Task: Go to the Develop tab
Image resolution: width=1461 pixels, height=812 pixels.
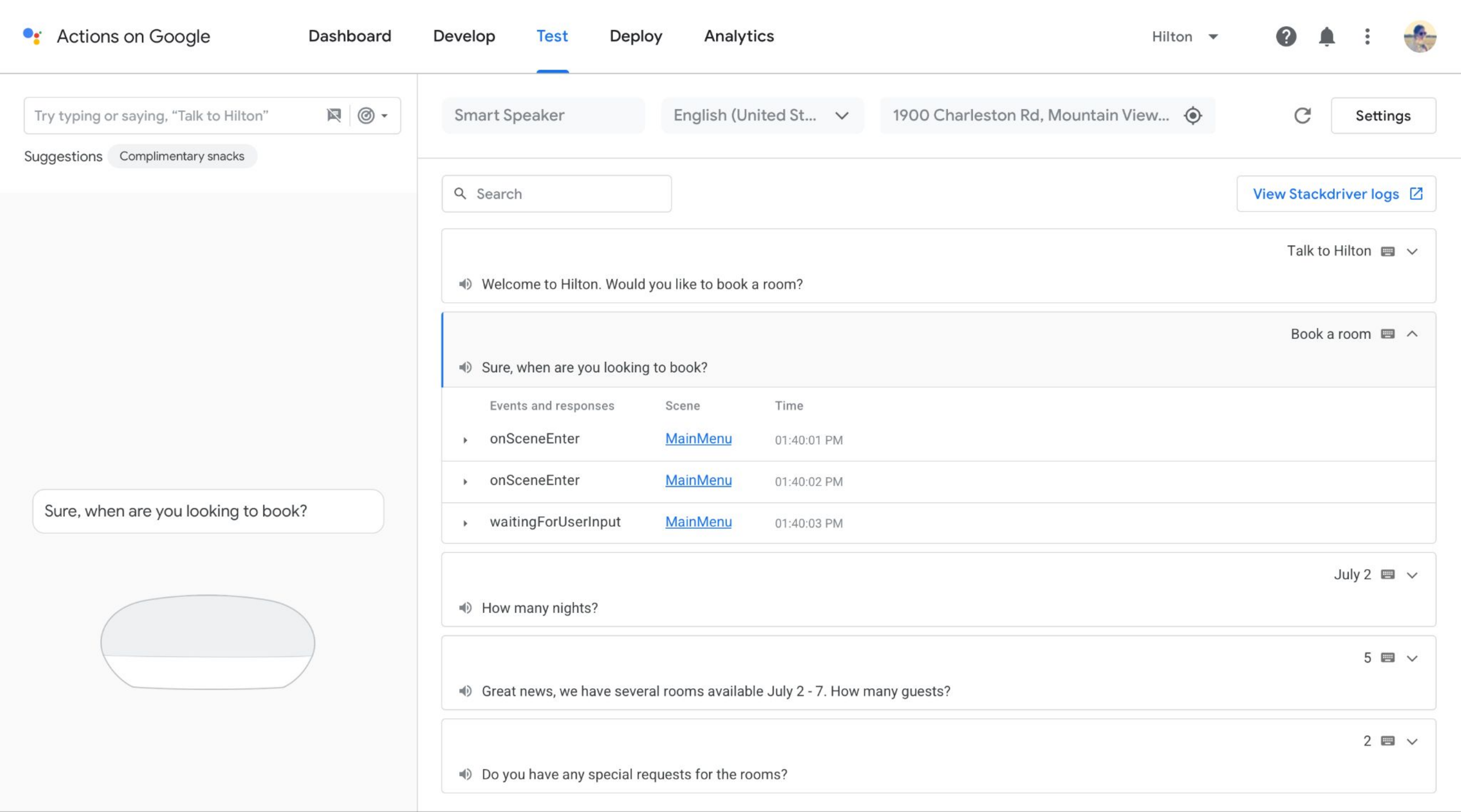Action: click(464, 36)
